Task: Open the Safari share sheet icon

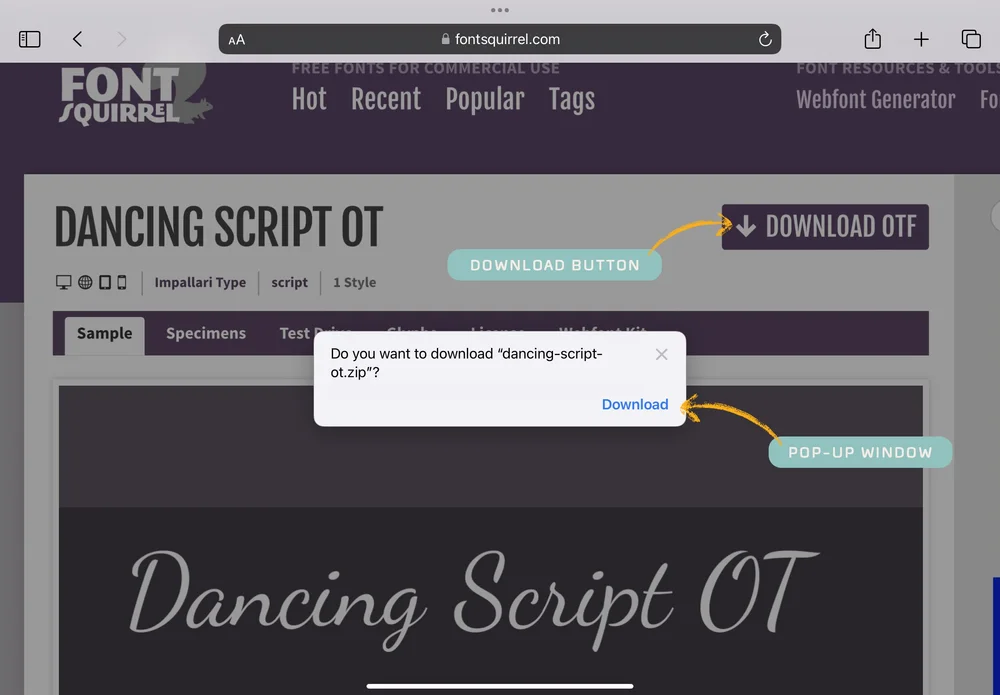Action: tap(871, 39)
